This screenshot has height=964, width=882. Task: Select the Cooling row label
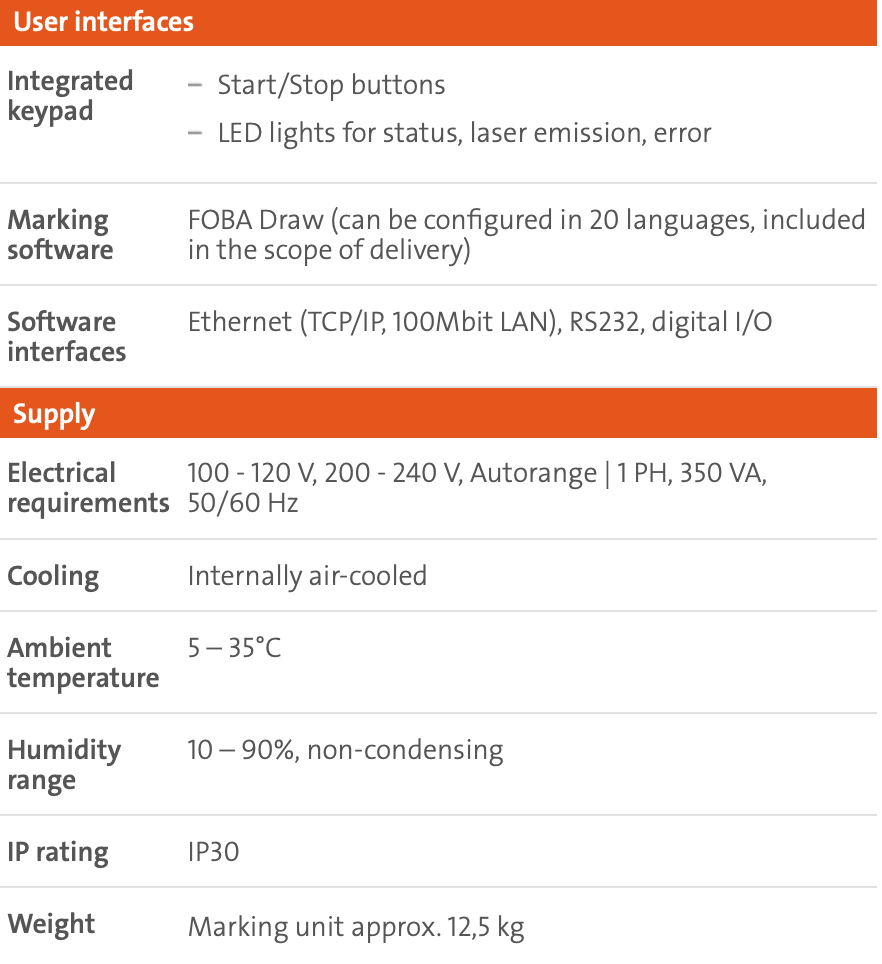pos(53,577)
